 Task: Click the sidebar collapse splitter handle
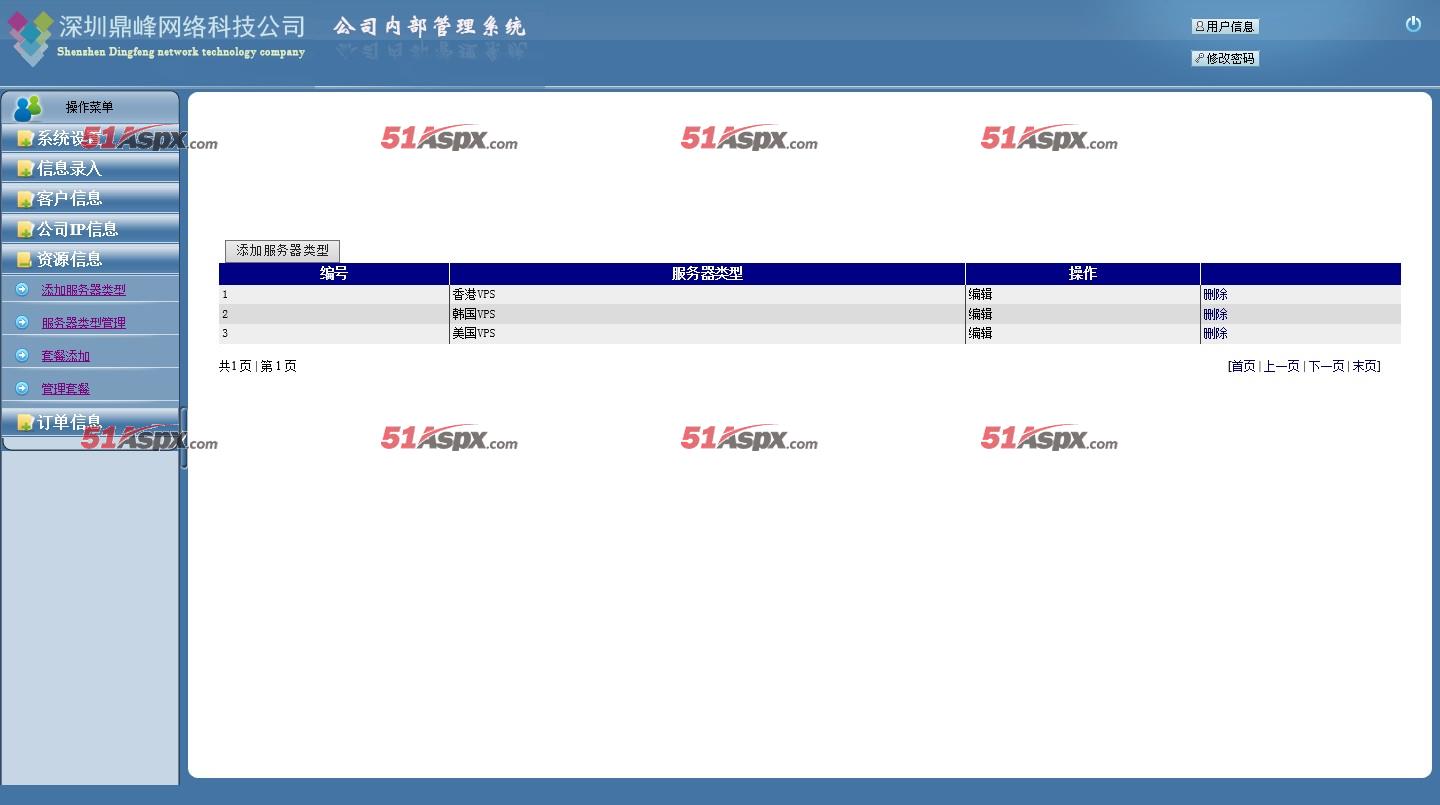click(183, 438)
